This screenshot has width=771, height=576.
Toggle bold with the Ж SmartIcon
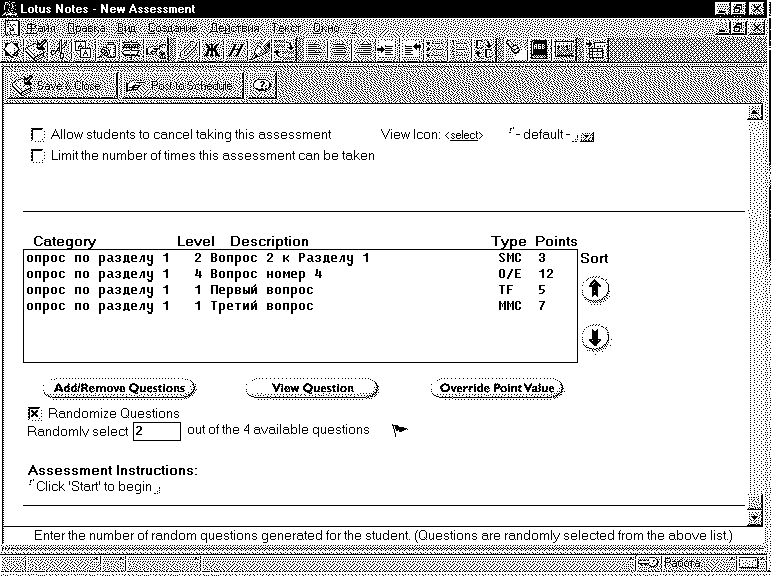click(212, 50)
